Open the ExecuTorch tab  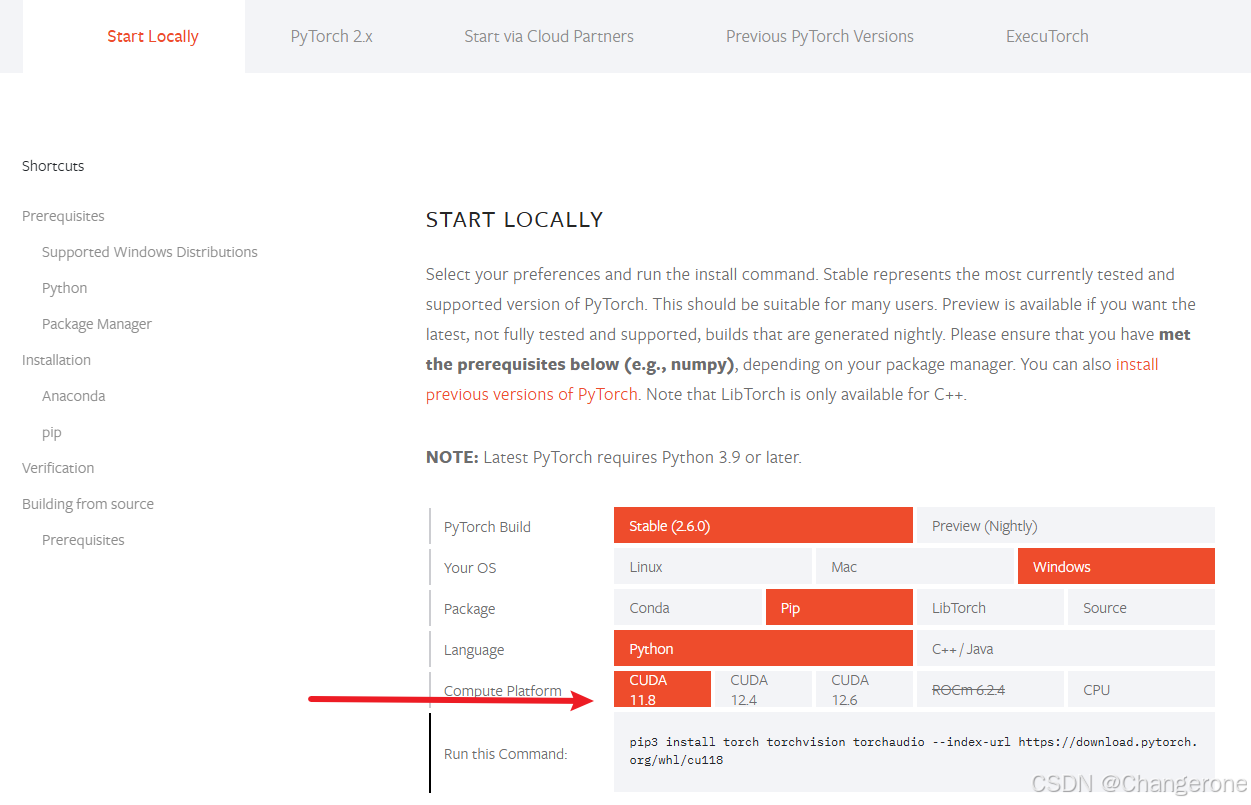point(1047,36)
